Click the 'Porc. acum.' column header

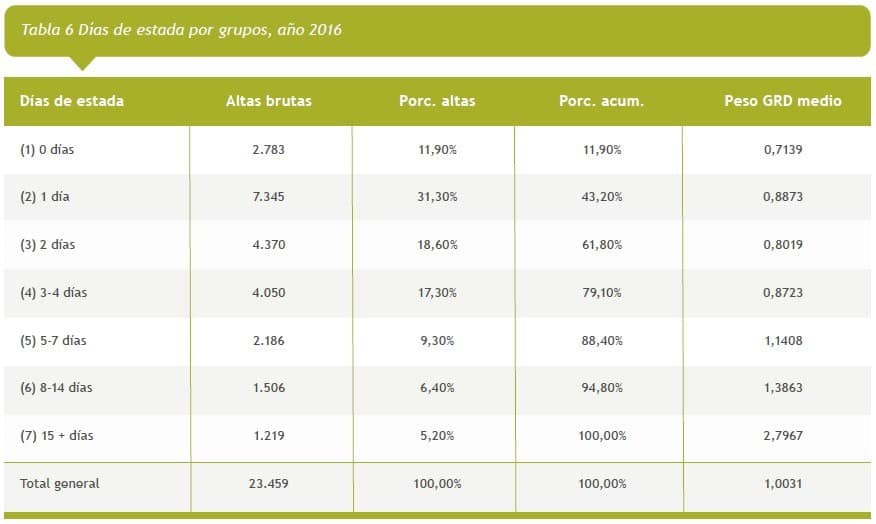[602, 101]
